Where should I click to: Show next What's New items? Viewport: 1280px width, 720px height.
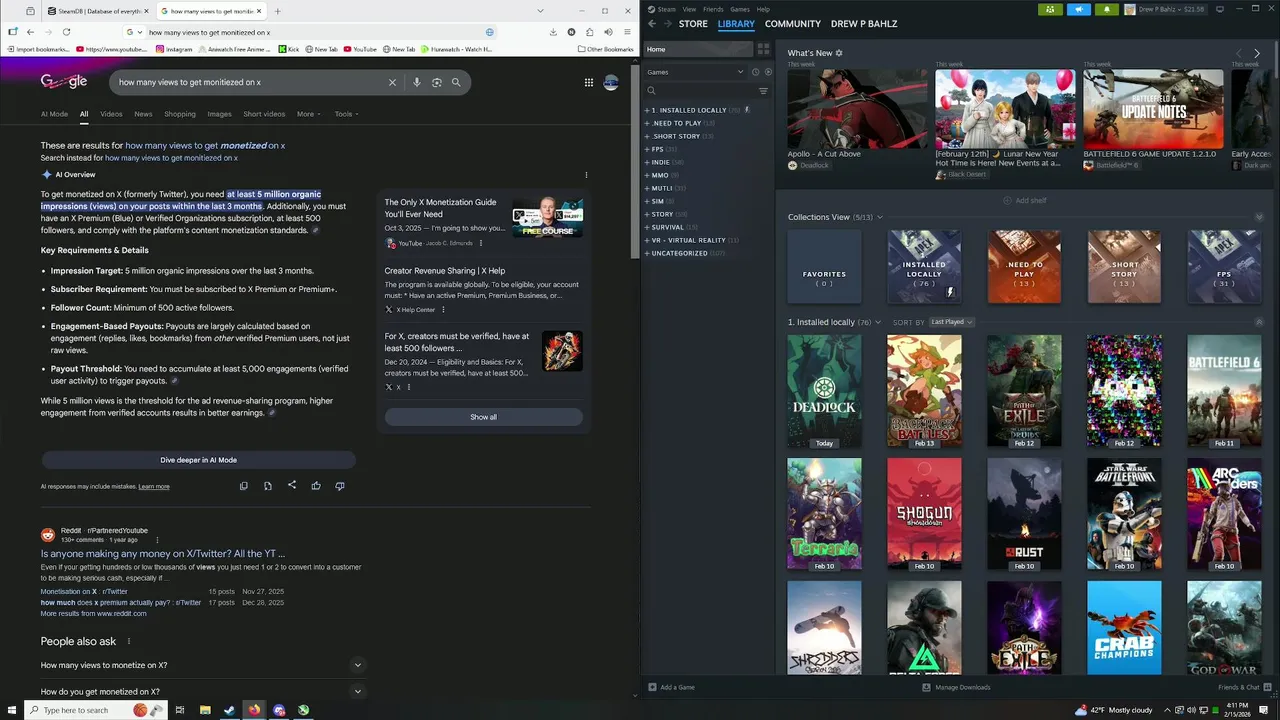1257,53
